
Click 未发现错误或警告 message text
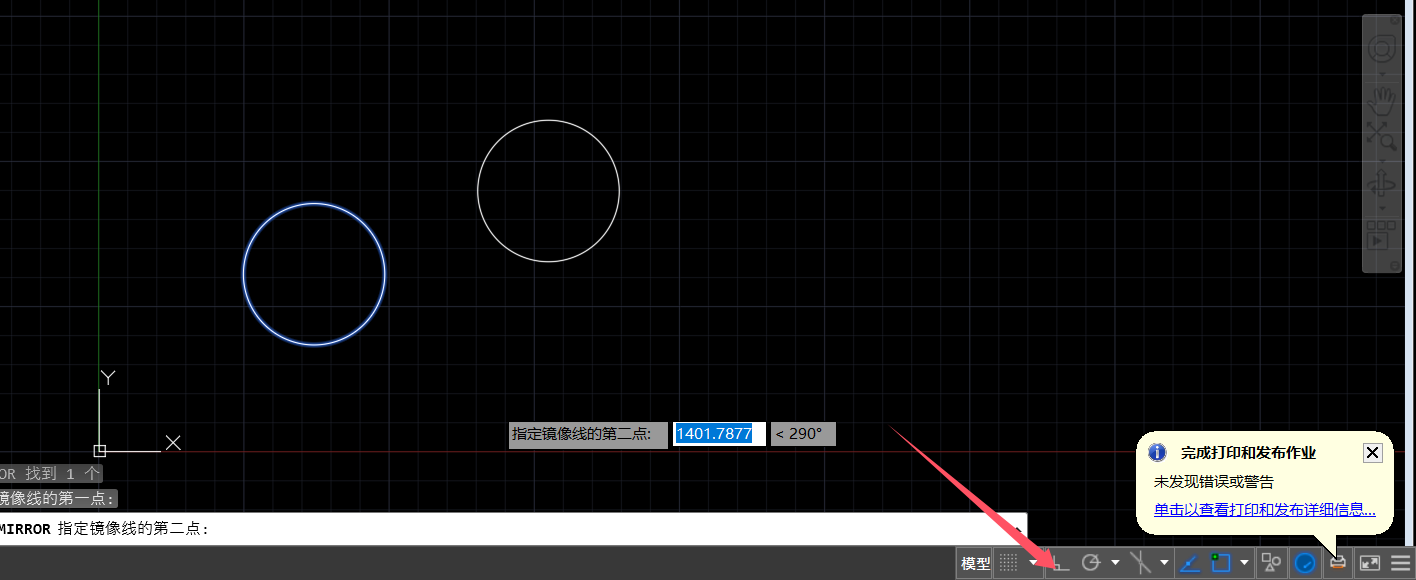coord(1214,482)
